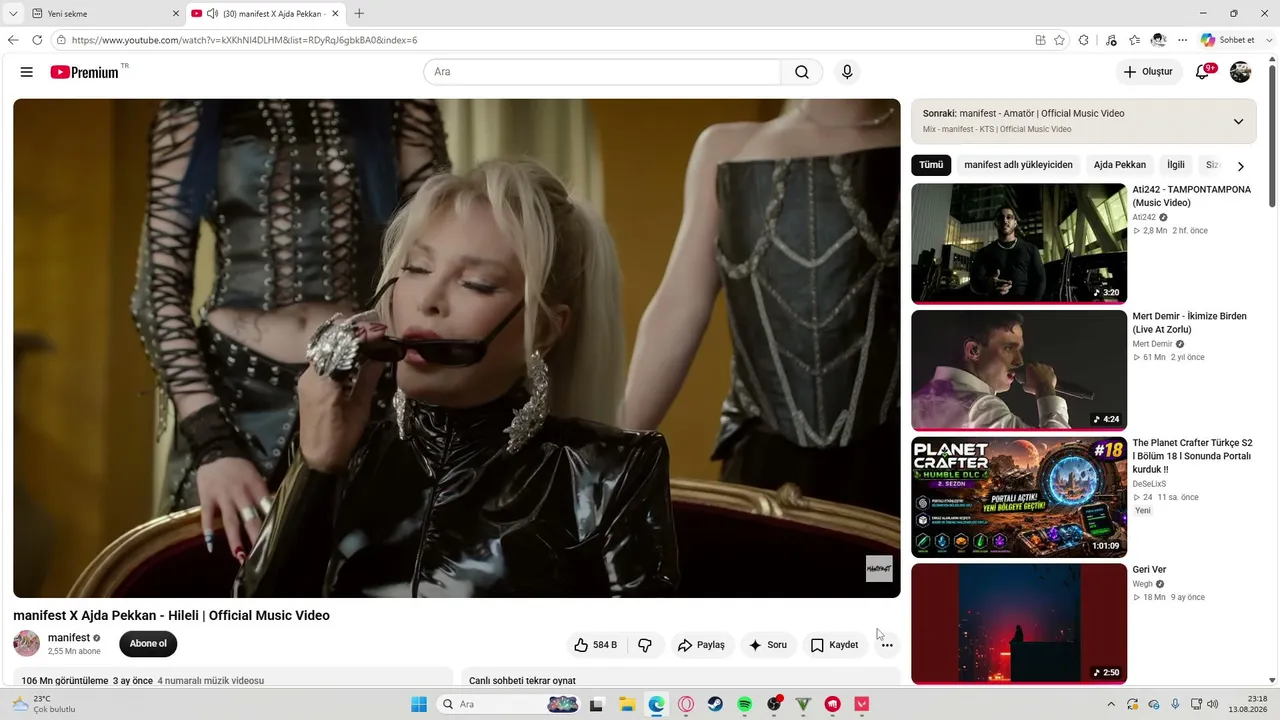Expand the next-up playlist panel chevron
Image resolution: width=1280 pixels, height=720 pixels.
[1238, 121]
